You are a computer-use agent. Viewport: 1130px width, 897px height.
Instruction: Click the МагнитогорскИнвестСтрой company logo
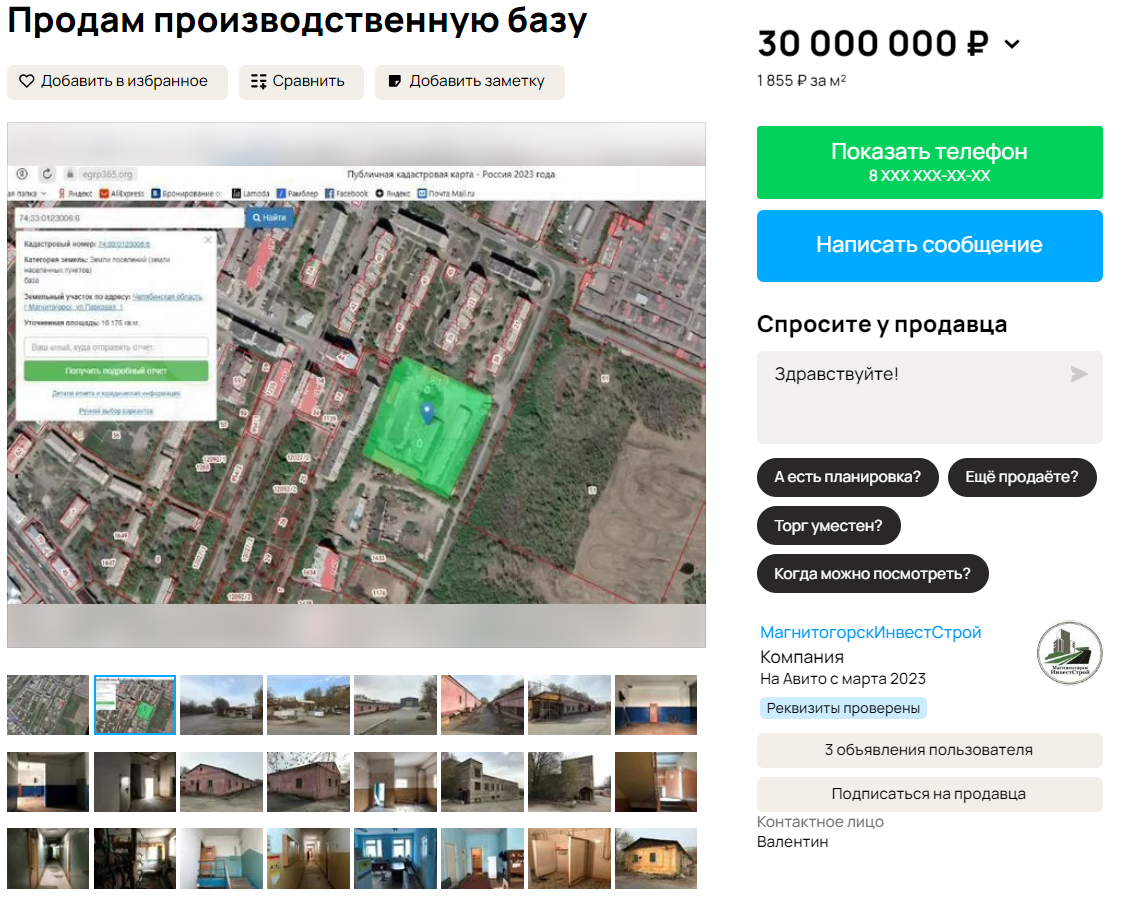(1069, 653)
